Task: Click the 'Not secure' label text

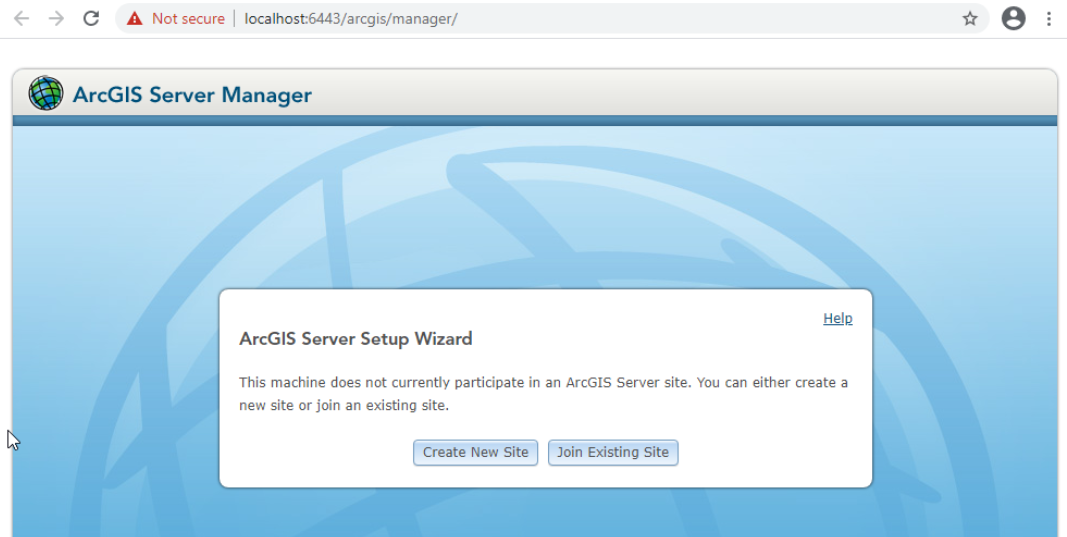Action: pos(188,18)
